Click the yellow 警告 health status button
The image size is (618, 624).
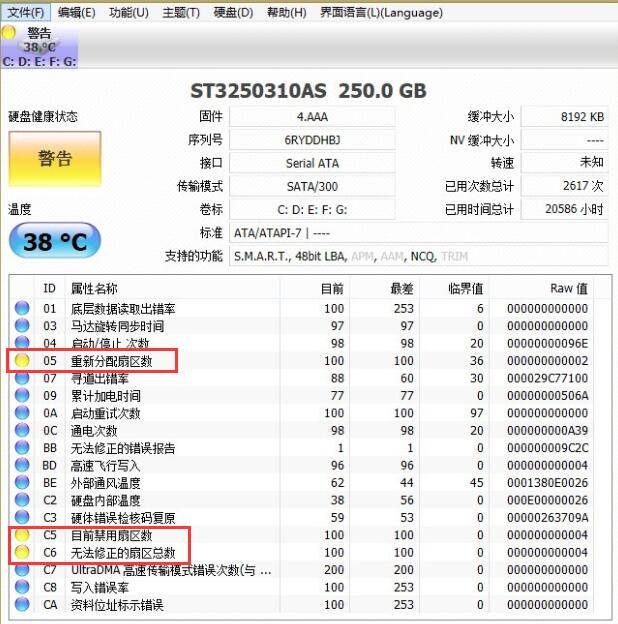click(55, 159)
